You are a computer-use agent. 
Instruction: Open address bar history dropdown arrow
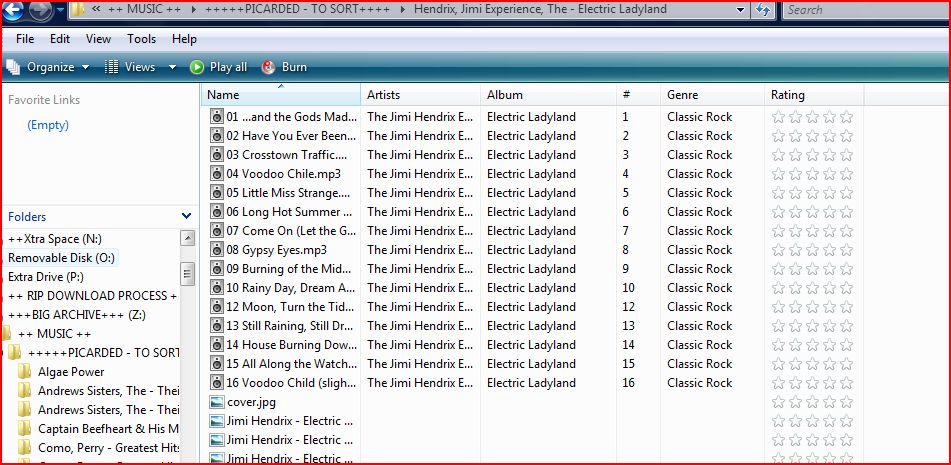[740, 10]
